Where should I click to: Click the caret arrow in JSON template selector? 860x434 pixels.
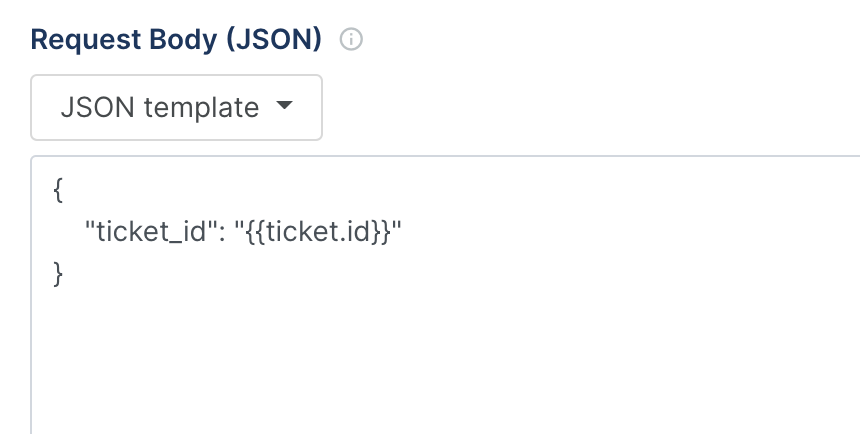(x=284, y=105)
